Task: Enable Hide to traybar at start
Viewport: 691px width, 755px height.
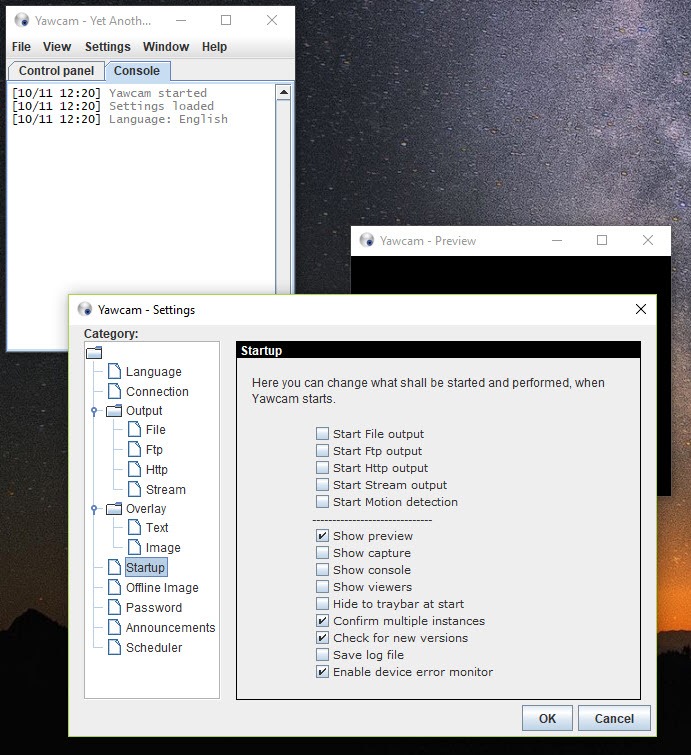Action: [322, 604]
